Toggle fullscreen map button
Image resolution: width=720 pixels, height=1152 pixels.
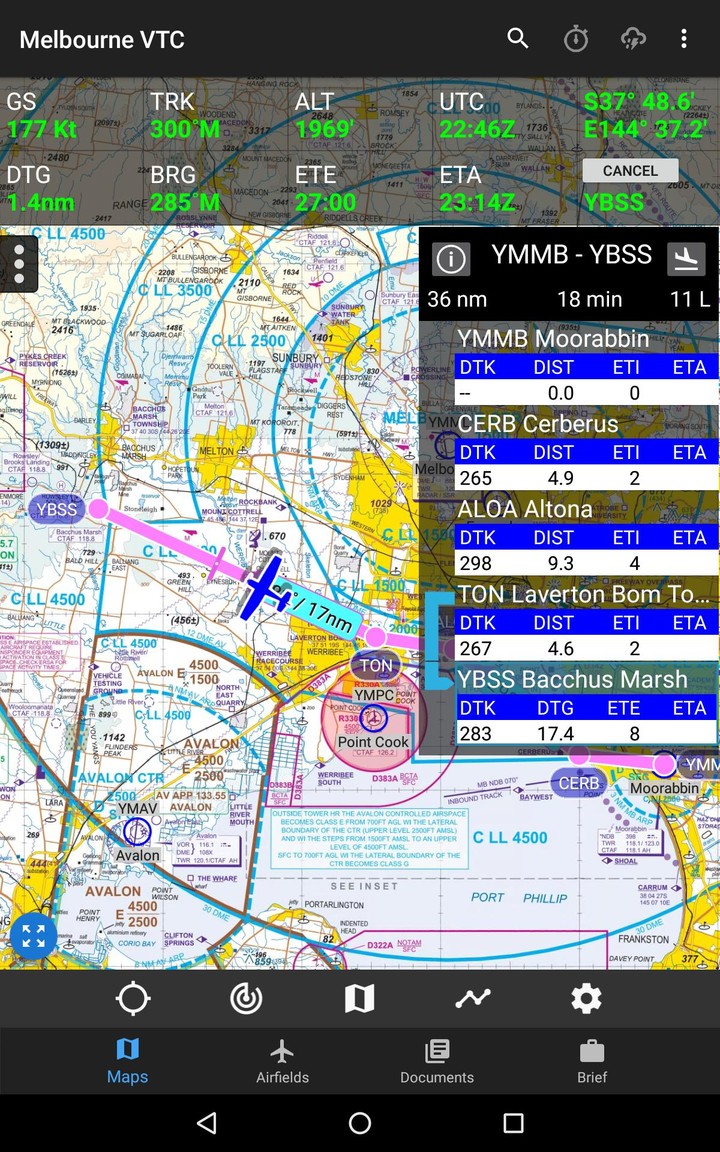click(x=33, y=937)
